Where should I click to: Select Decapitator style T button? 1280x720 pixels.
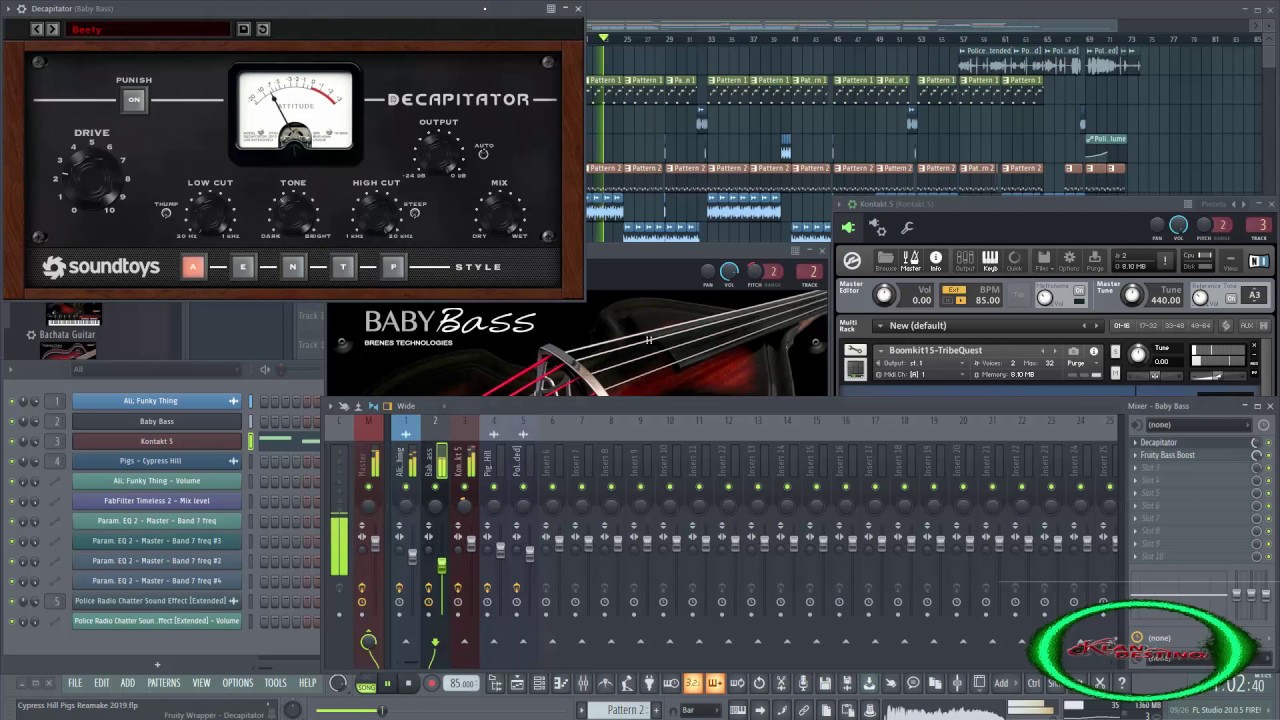[343, 267]
